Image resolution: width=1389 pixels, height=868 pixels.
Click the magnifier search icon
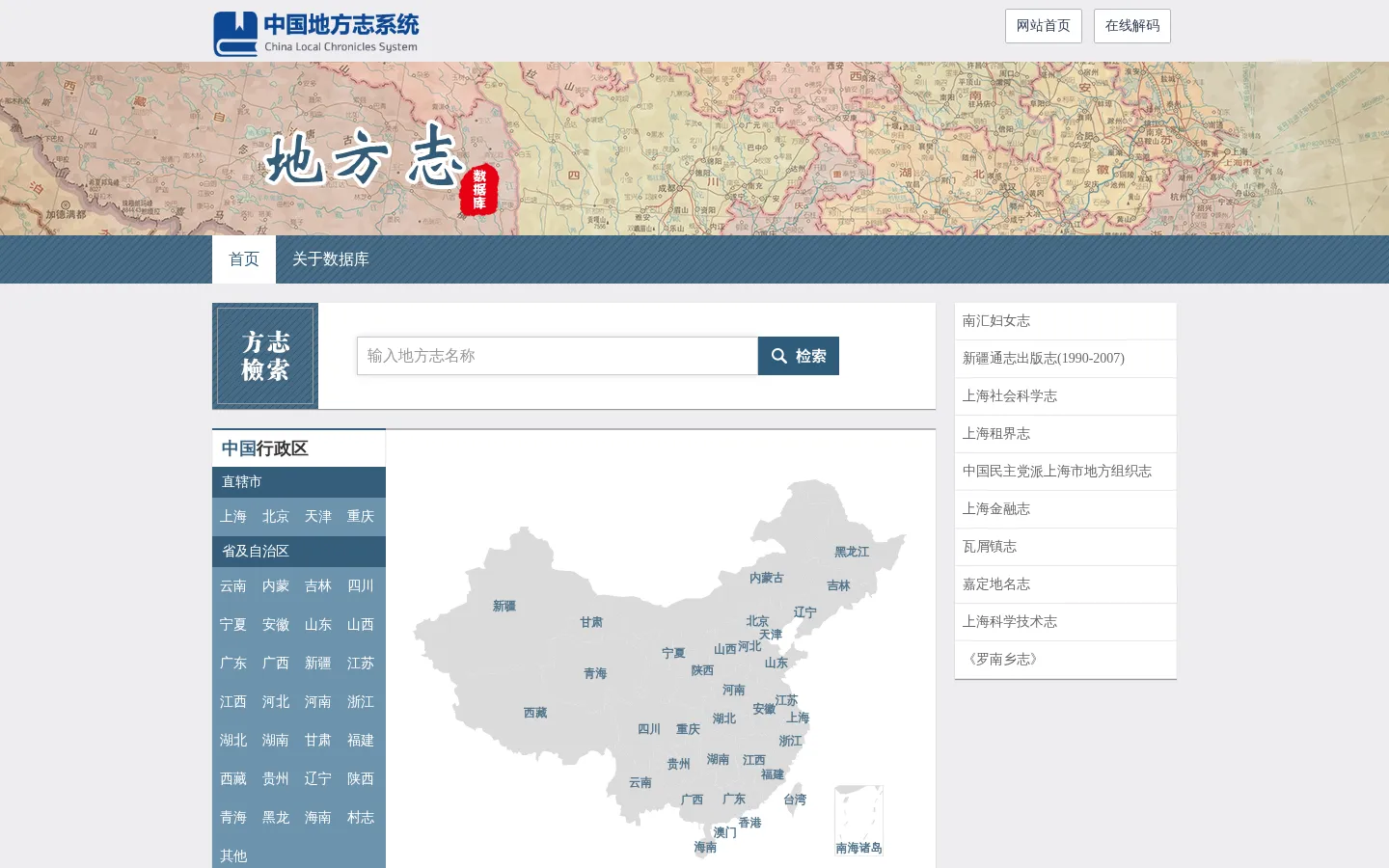coord(779,356)
